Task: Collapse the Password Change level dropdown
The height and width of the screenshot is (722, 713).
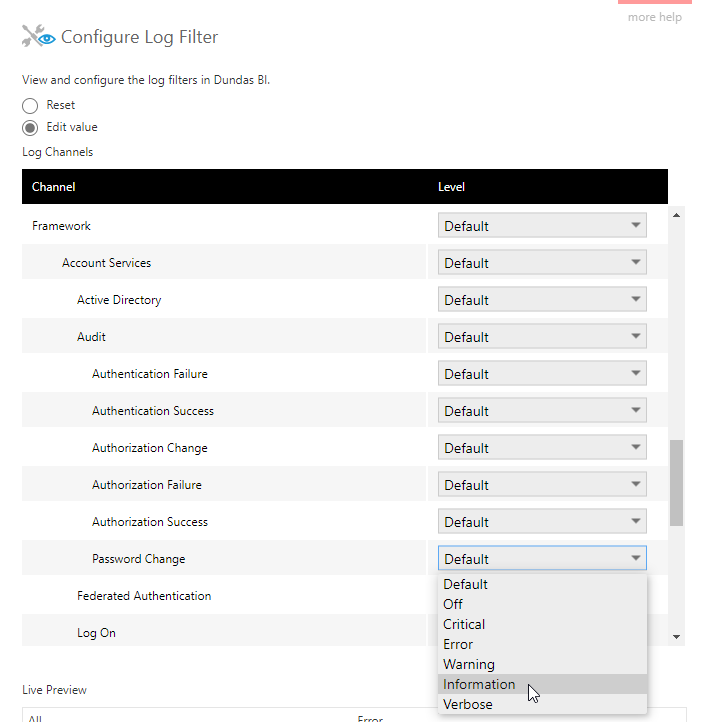Action: pyautogui.click(x=542, y=558)
